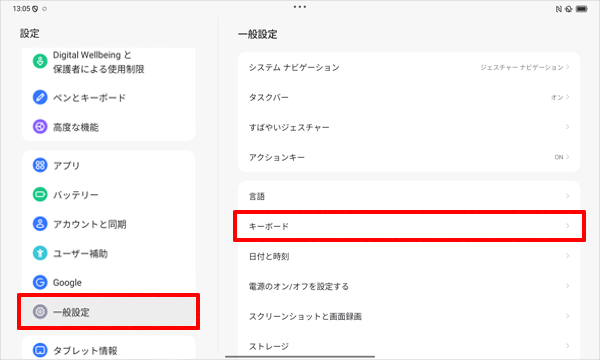This screenshot has height=360, width=600.
Task: Tap the three-dot handle at top center
Action: pos(300,7)
